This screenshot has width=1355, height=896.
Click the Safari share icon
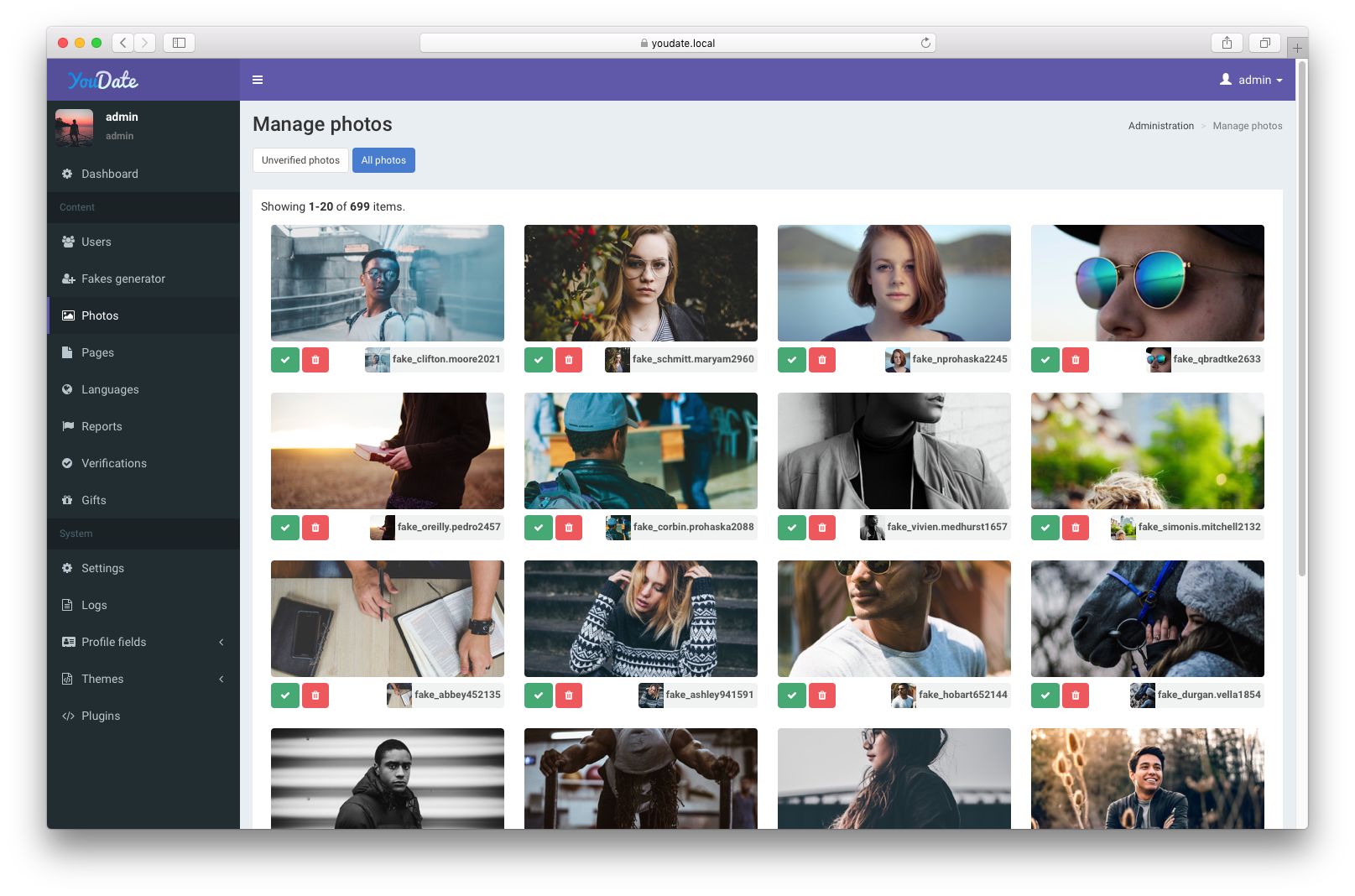(x=1227, y=43)
